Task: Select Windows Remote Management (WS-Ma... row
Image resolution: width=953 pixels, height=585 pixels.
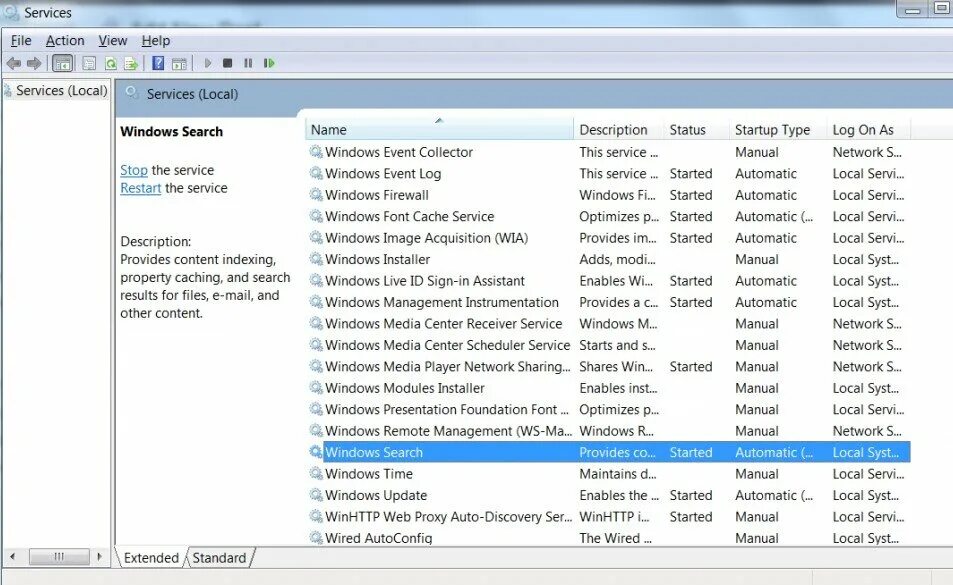Action: tap(608, 430)
